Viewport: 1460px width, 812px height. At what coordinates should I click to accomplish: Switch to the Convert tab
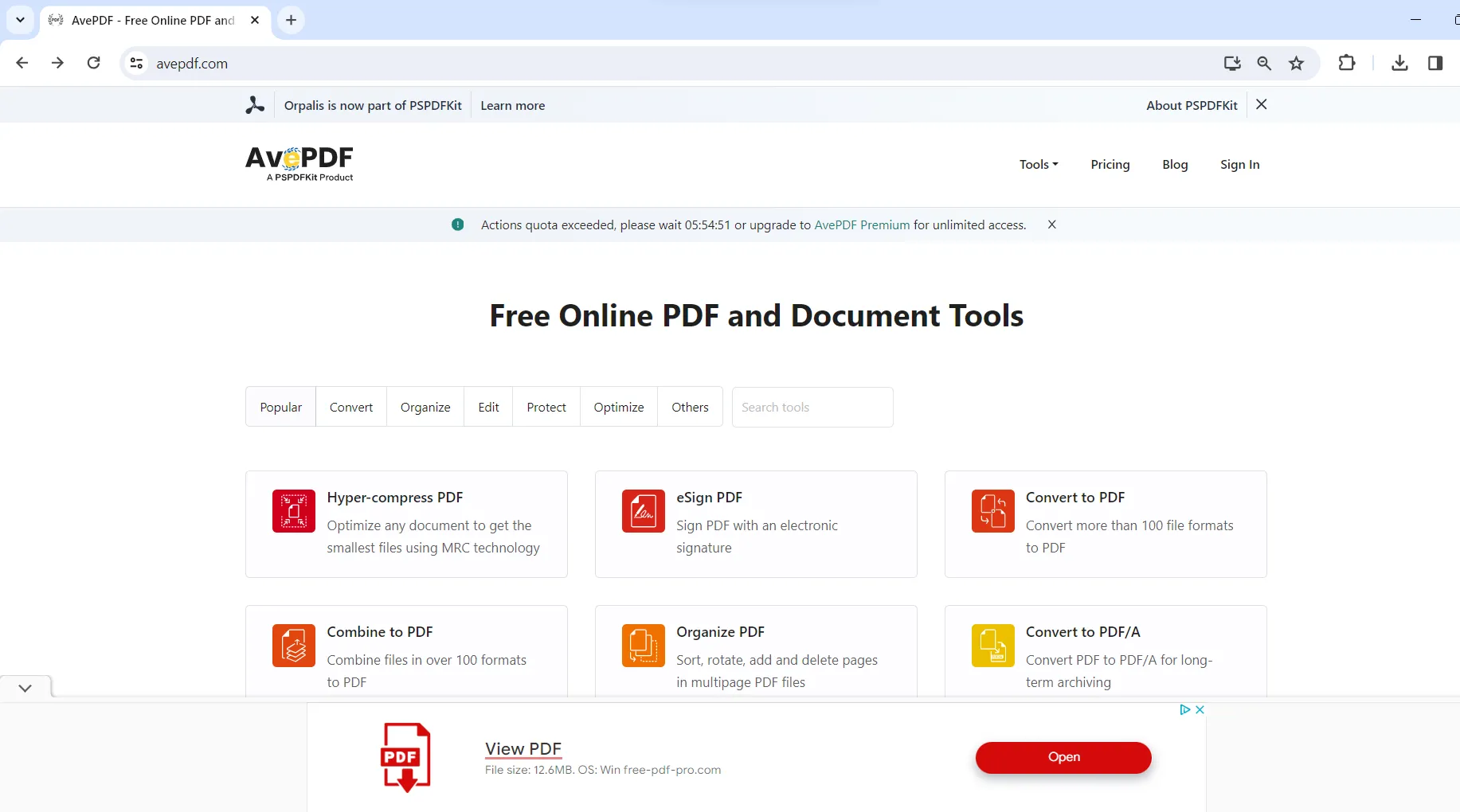[351, 407]
